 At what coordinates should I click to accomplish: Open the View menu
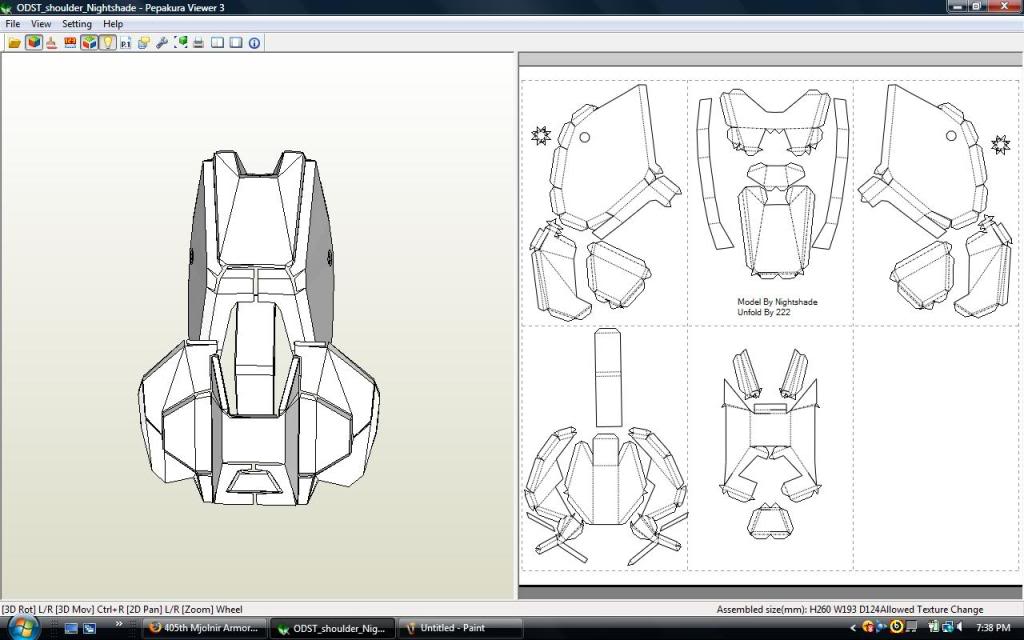40,24
